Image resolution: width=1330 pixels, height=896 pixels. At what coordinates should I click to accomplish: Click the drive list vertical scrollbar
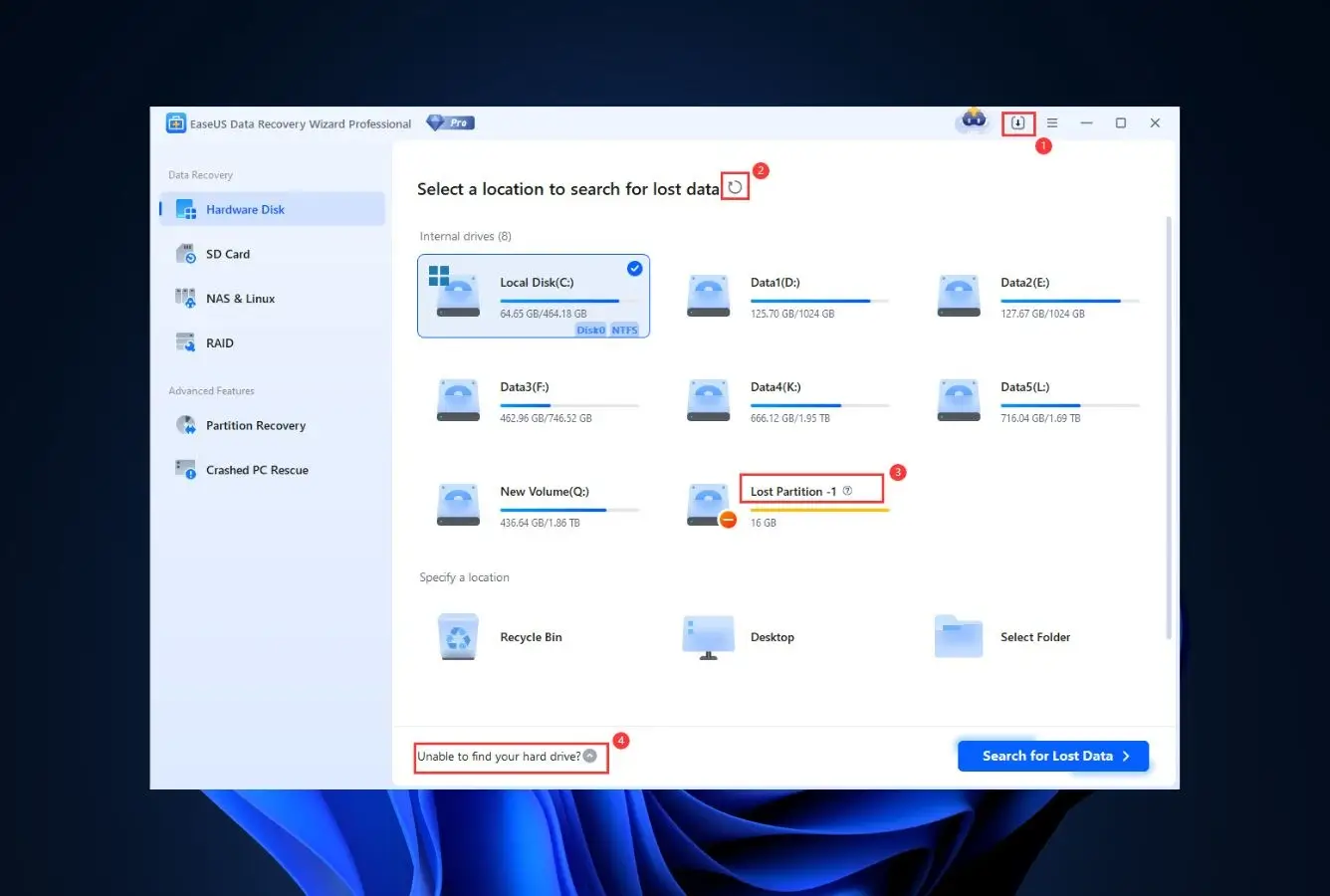point(1169,428)
